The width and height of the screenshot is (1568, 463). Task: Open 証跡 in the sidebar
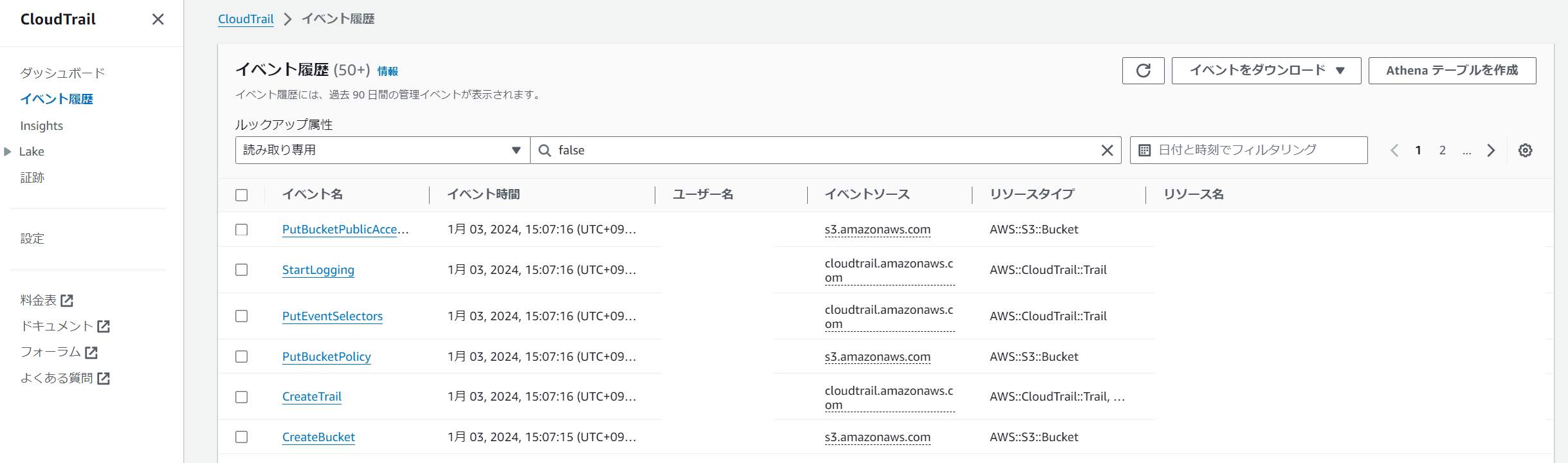[32, 177]
